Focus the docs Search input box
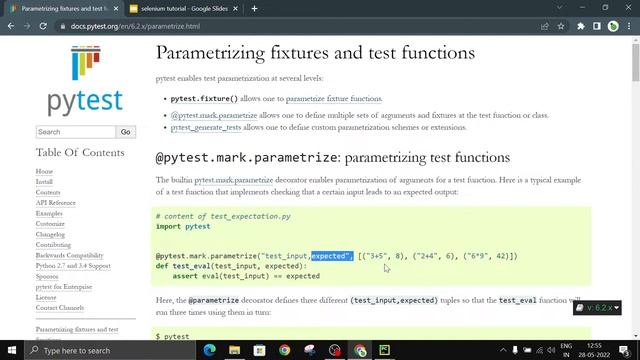 76,132
